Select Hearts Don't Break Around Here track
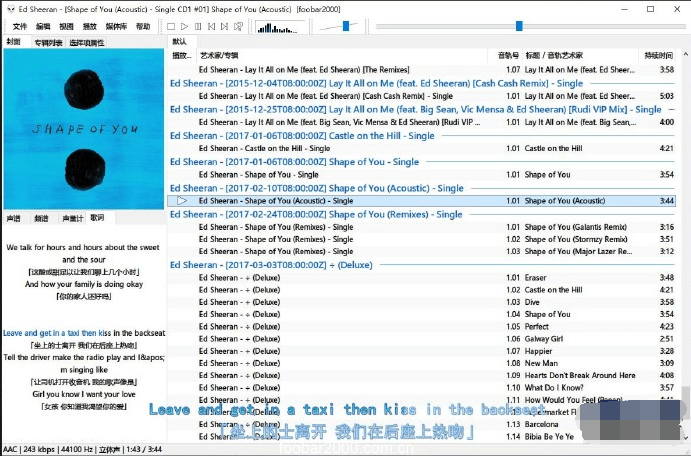Image resolution: width=691 pixels, height=456 pixels. coord(422,375)
